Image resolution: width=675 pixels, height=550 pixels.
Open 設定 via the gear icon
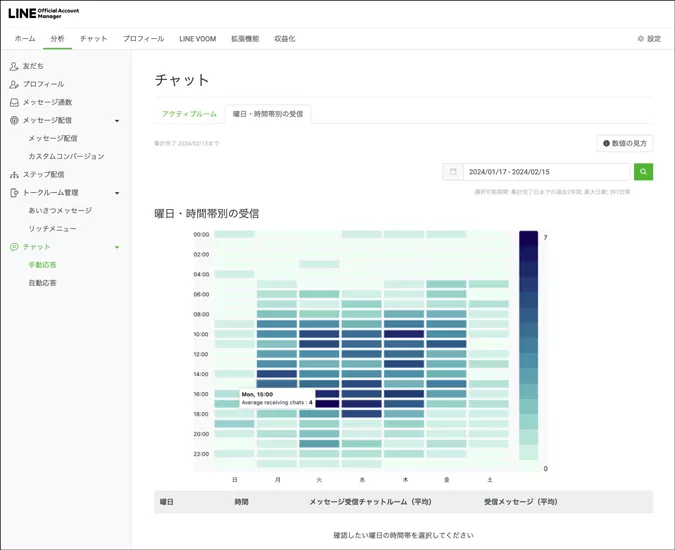tap(641, 39)
